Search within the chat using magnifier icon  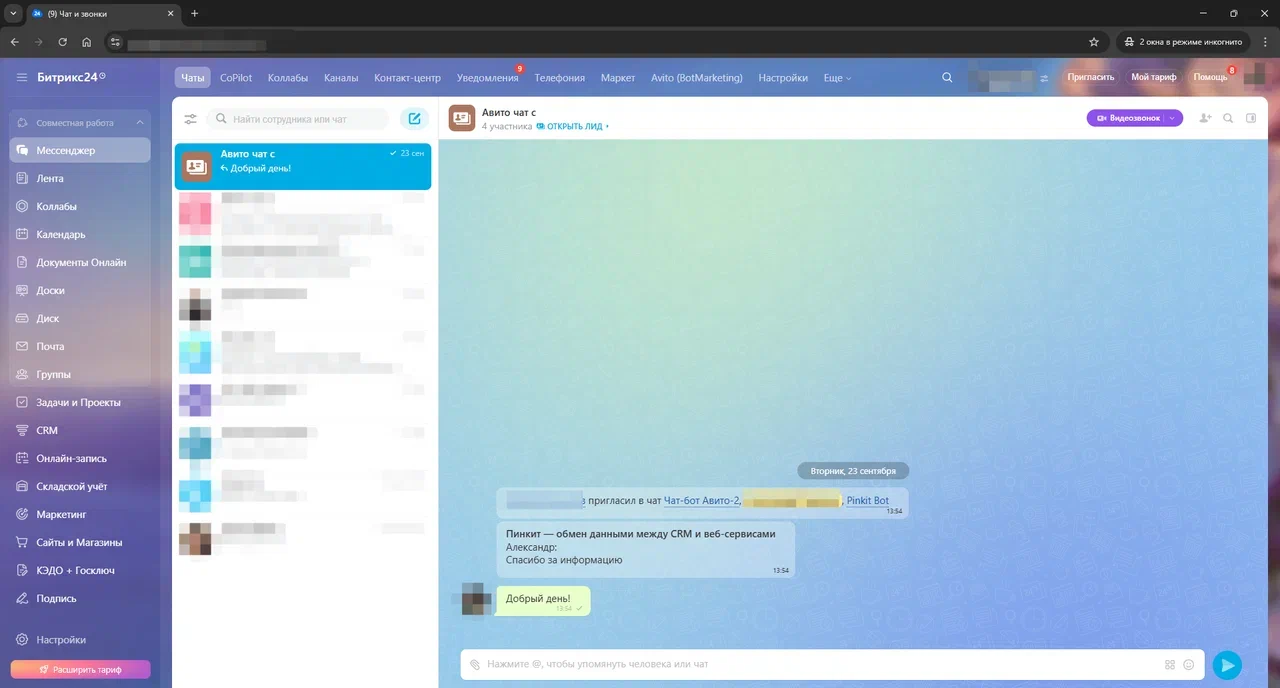coord(1228,118)
